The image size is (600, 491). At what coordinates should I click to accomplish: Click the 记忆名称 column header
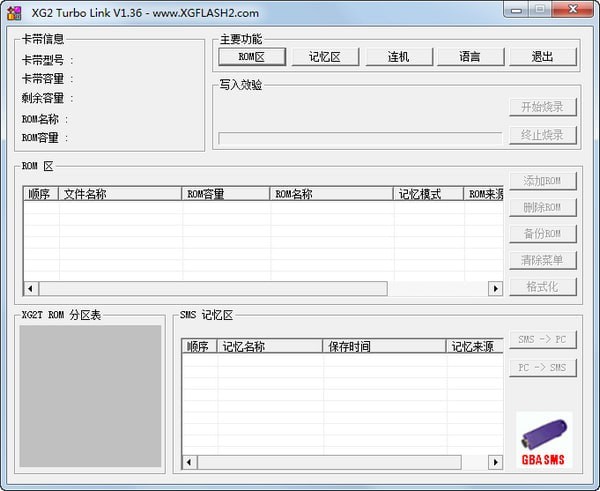coord(270,347)
